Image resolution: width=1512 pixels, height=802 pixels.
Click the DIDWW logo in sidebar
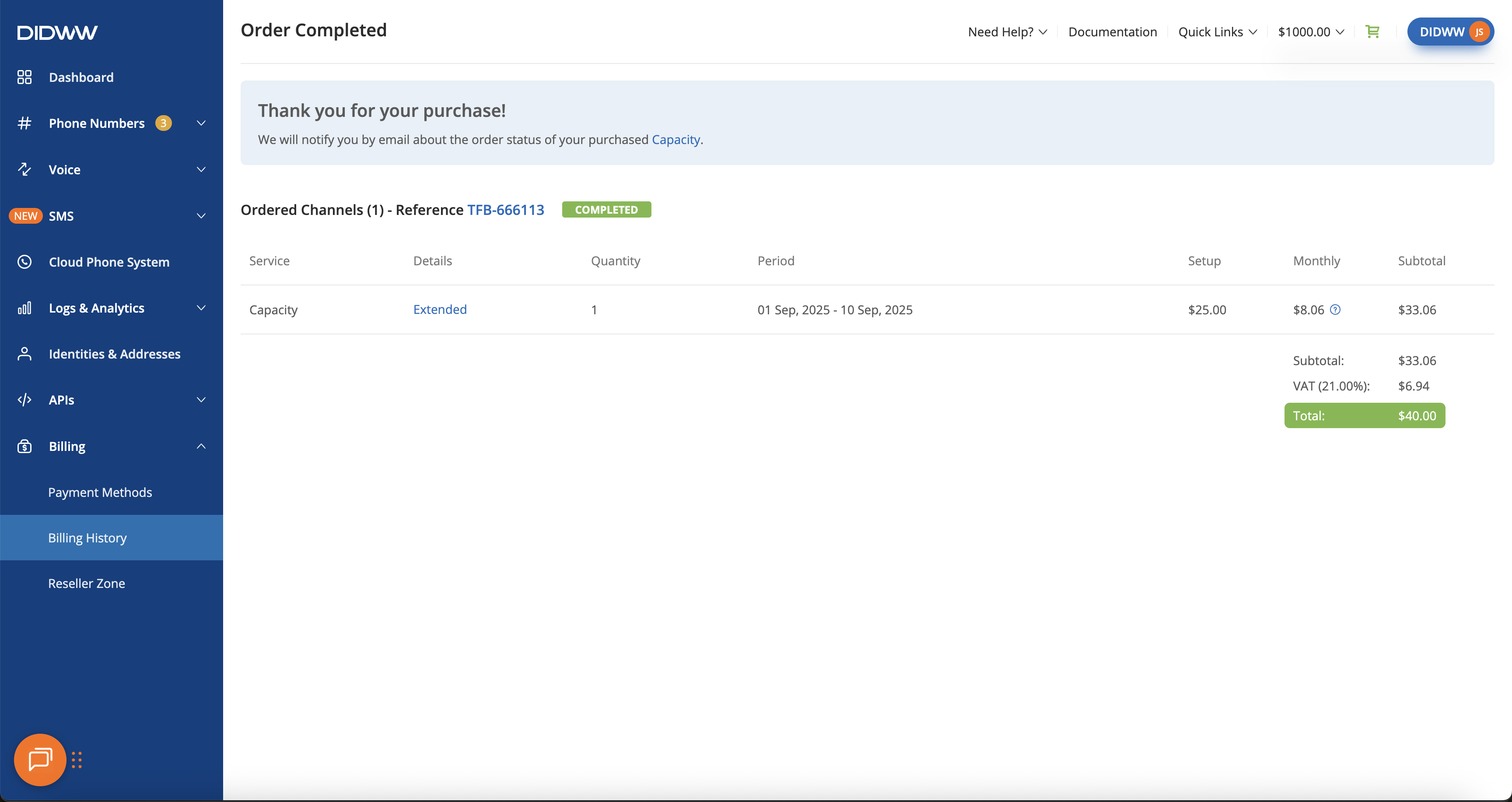click(57, 32)
